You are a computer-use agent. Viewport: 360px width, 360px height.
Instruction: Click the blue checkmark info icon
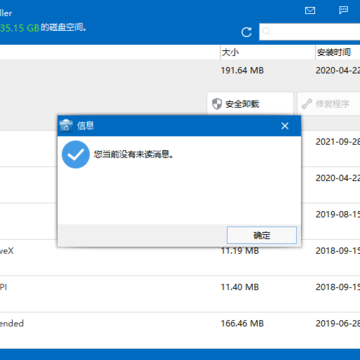[76, 154]
